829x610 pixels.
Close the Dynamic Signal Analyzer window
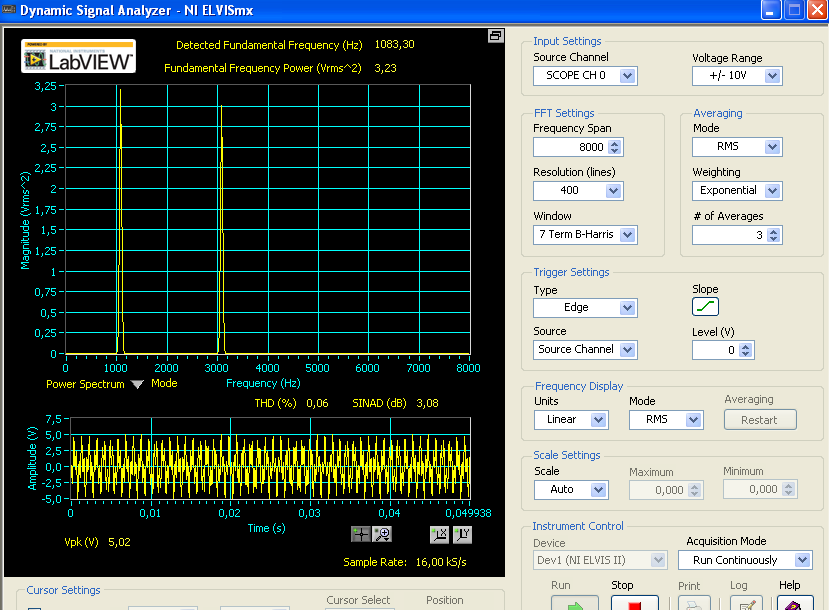[817, 10]
